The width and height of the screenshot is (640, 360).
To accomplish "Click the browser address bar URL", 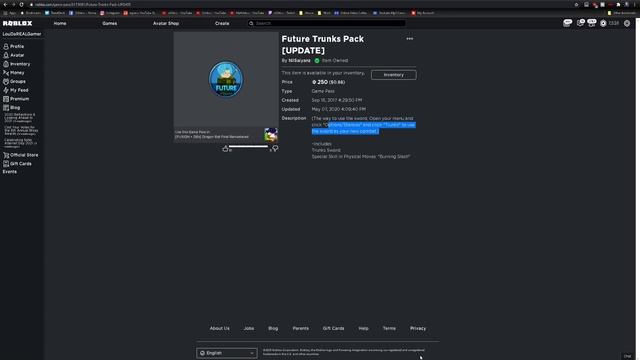I will click(x=83, y=4).
